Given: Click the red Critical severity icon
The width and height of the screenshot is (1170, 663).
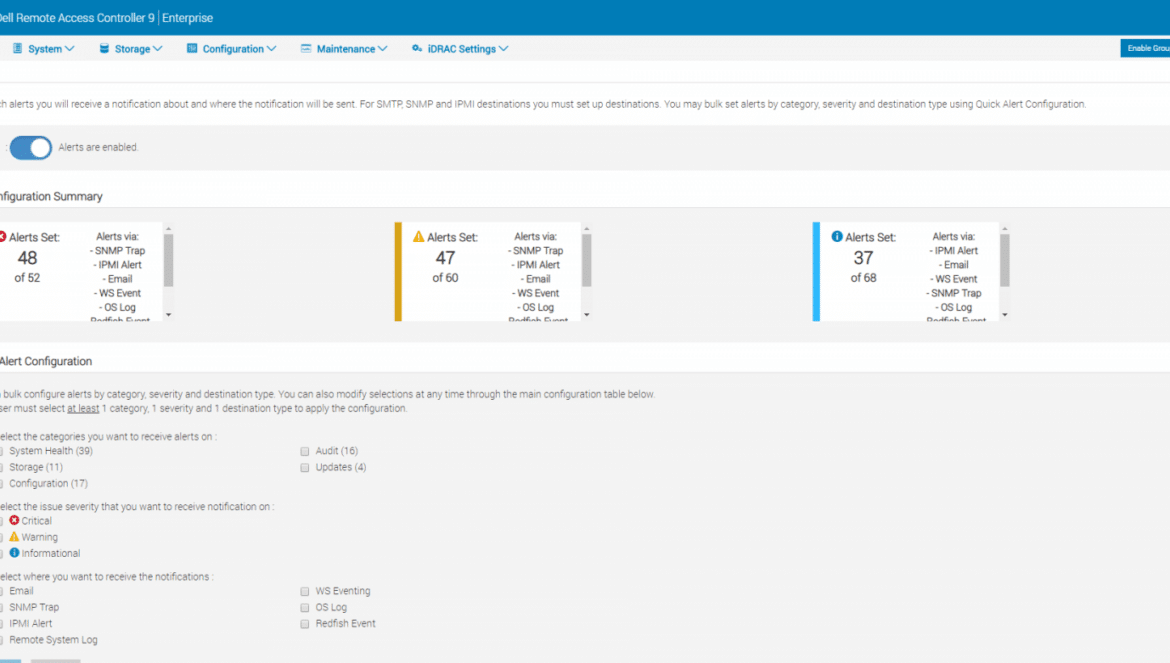Looking at the screenshot, I should pos(14,520).
